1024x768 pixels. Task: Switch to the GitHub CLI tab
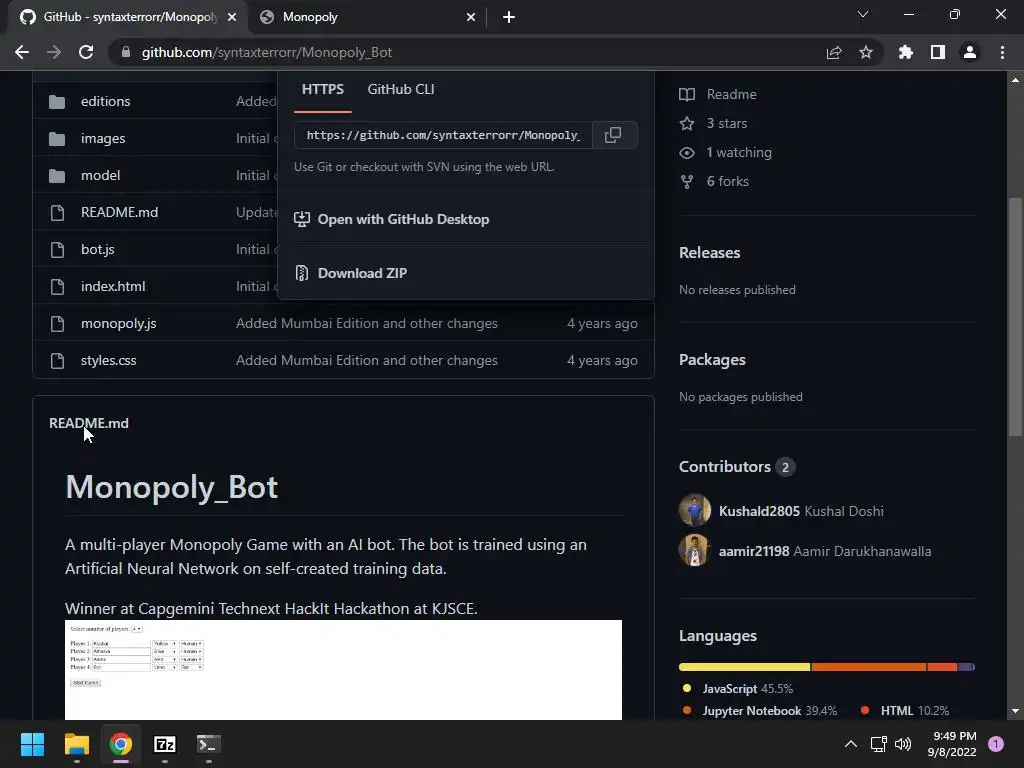(x=401, y=89)
